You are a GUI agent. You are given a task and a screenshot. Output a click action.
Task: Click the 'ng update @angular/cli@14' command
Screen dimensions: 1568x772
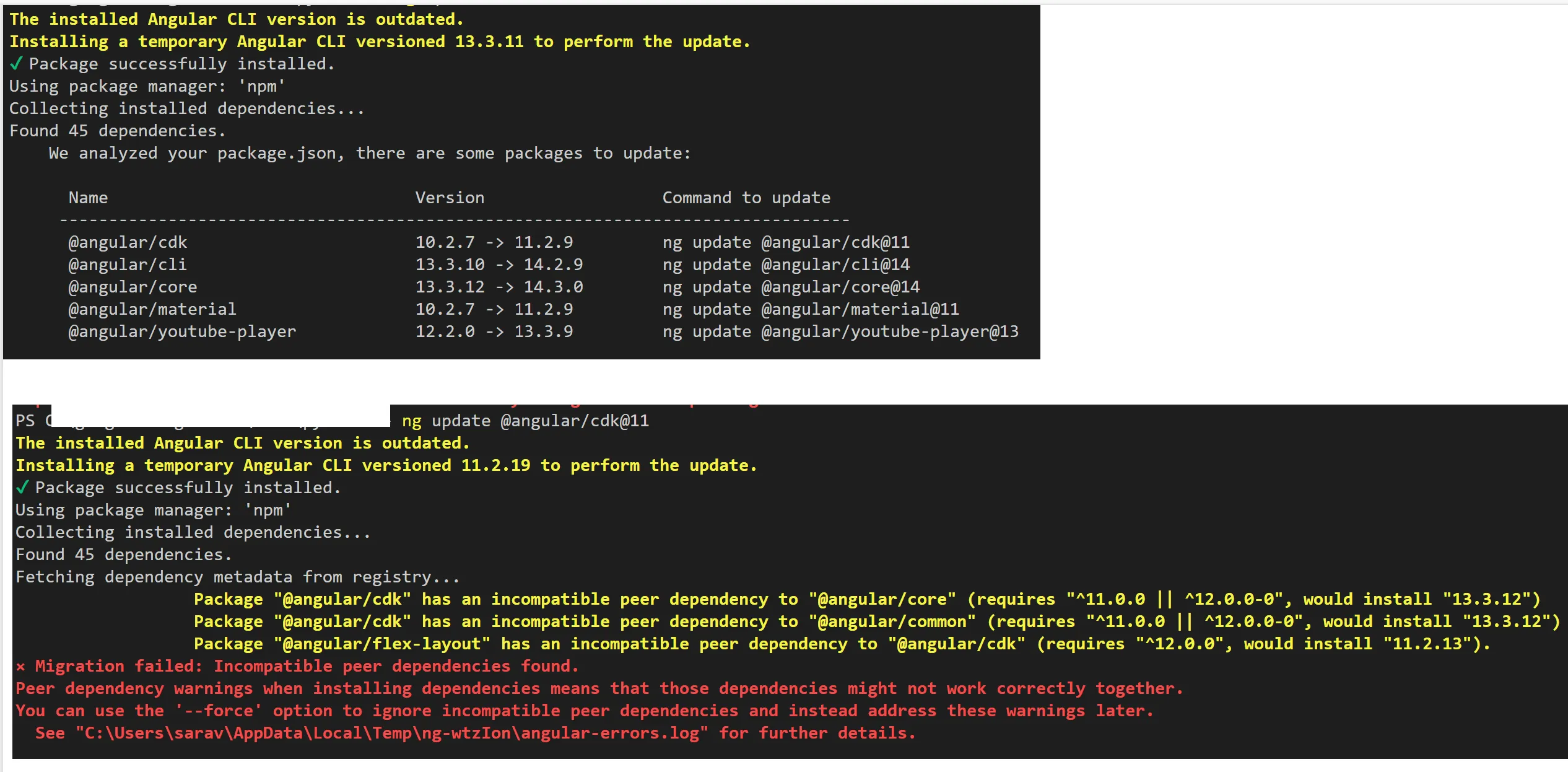(x=785, y=265)
